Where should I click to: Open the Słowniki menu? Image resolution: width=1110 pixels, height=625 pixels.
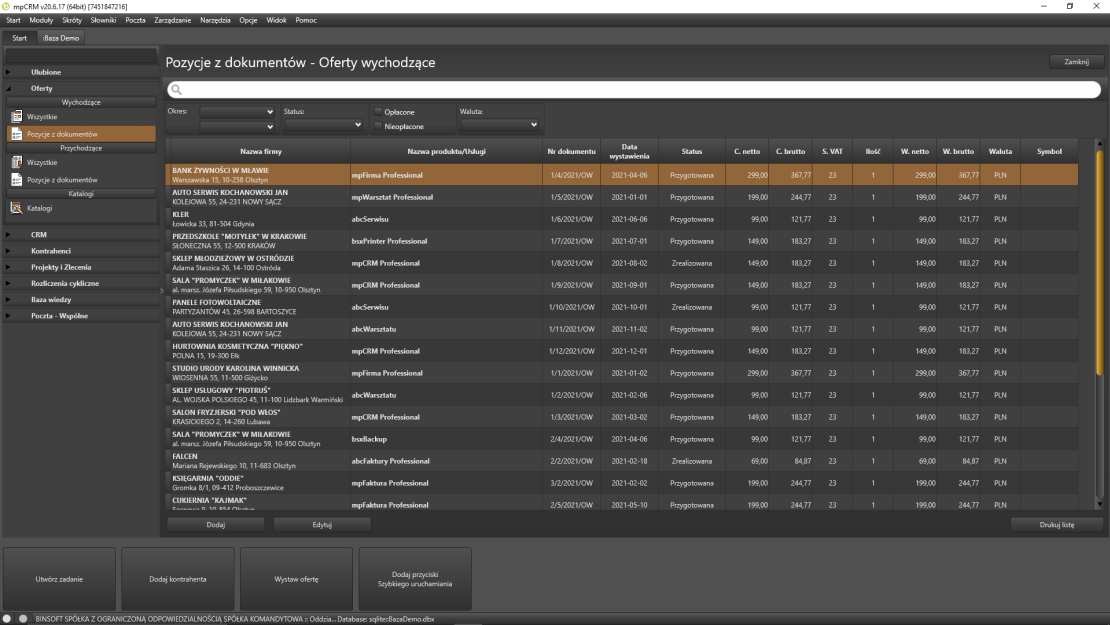(103, 21)
